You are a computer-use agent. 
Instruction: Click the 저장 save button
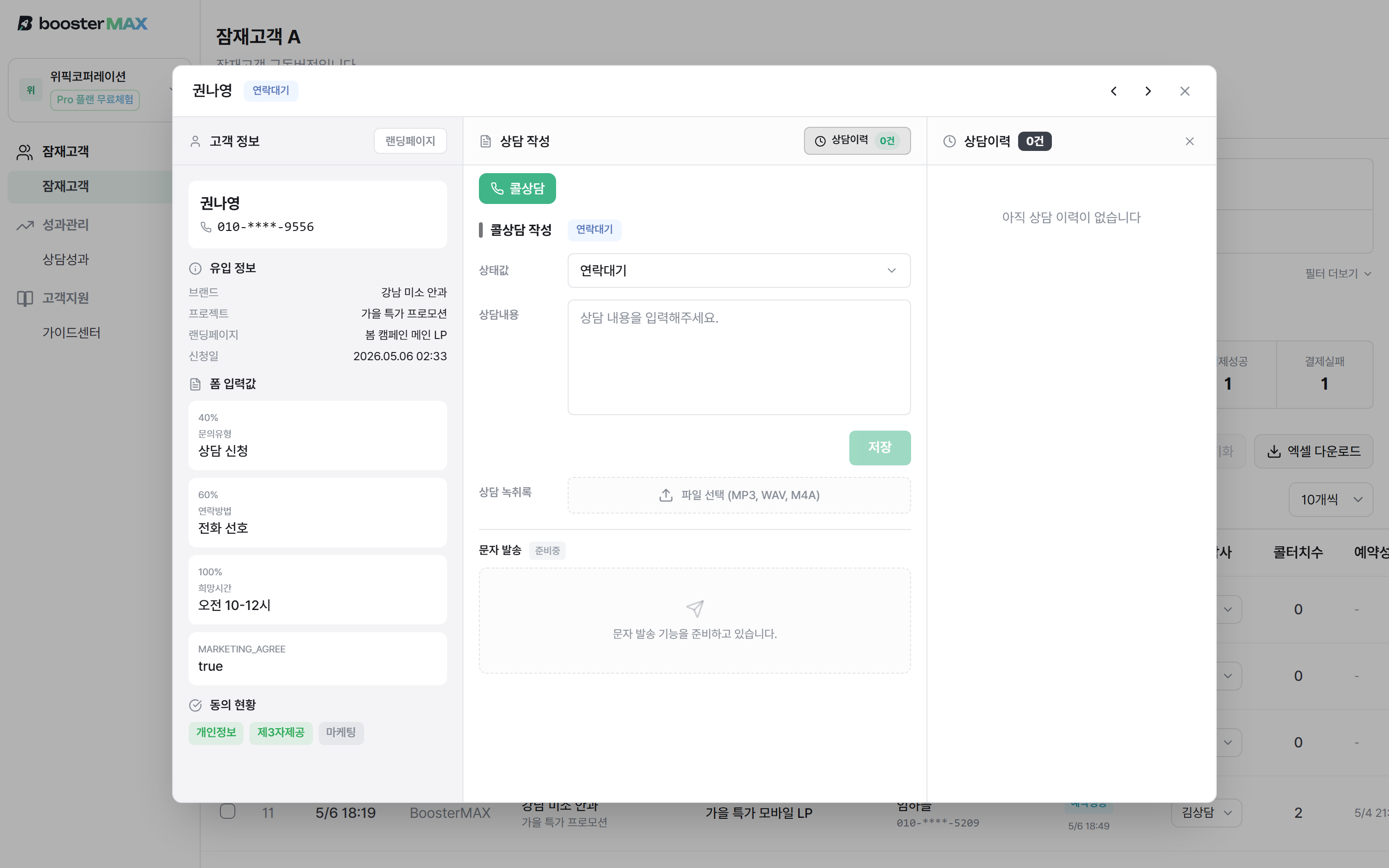coord(879,447)
